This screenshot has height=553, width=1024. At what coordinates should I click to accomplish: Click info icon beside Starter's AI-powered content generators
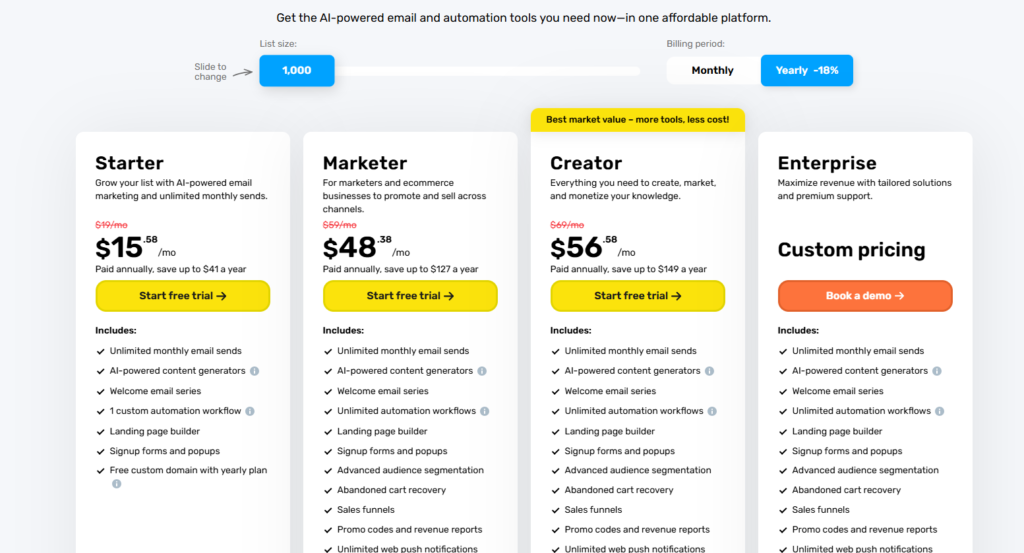254,371
